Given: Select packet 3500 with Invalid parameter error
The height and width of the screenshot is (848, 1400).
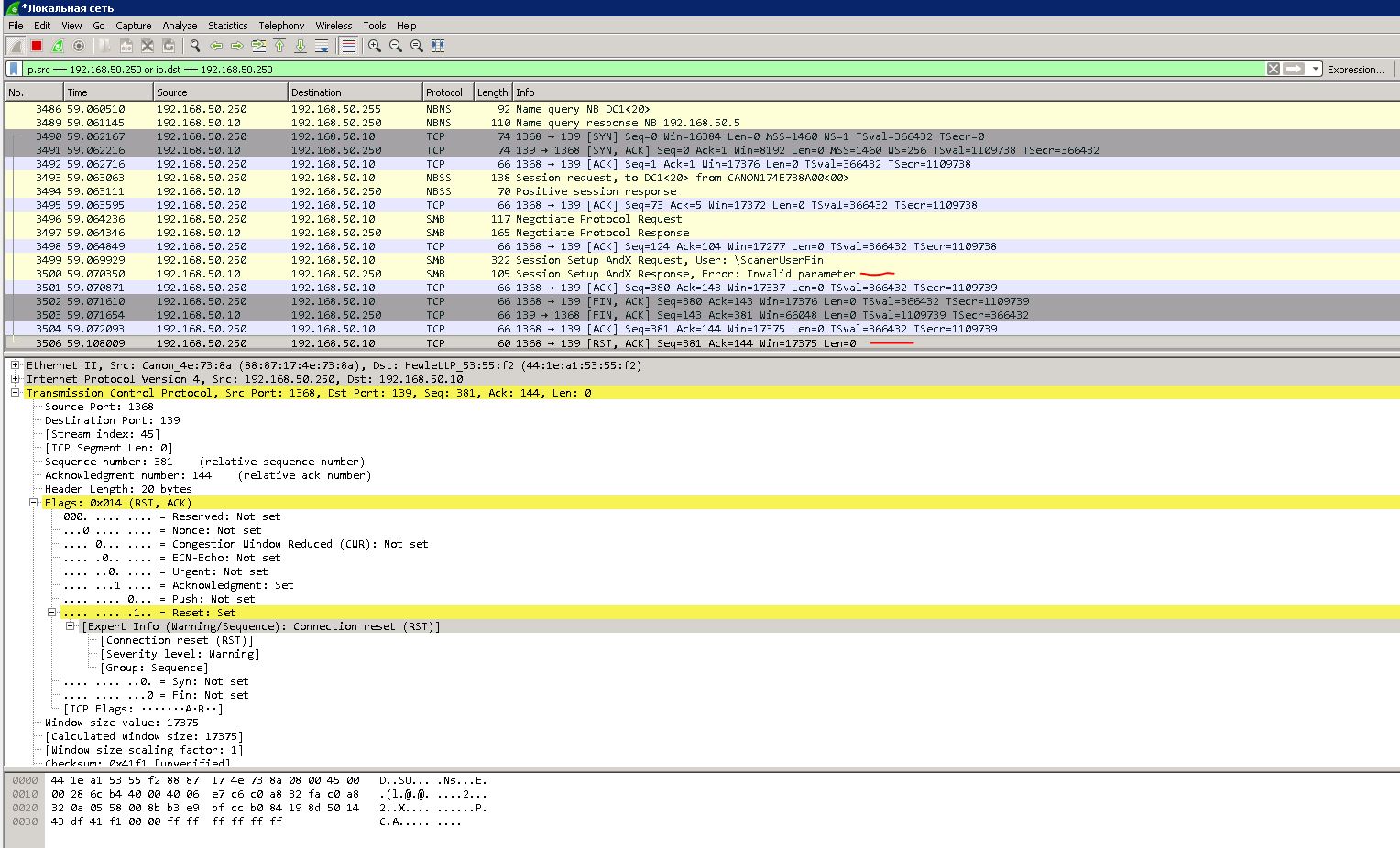Looking at the screenshot, I should [x=702, y=274].
